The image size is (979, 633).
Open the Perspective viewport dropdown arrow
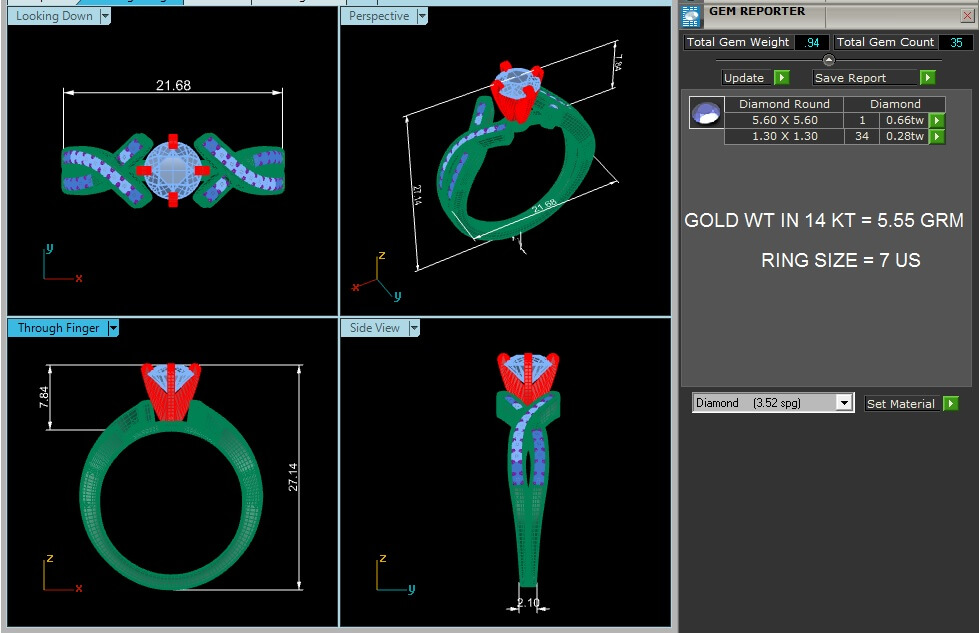(x=422, y=16)
